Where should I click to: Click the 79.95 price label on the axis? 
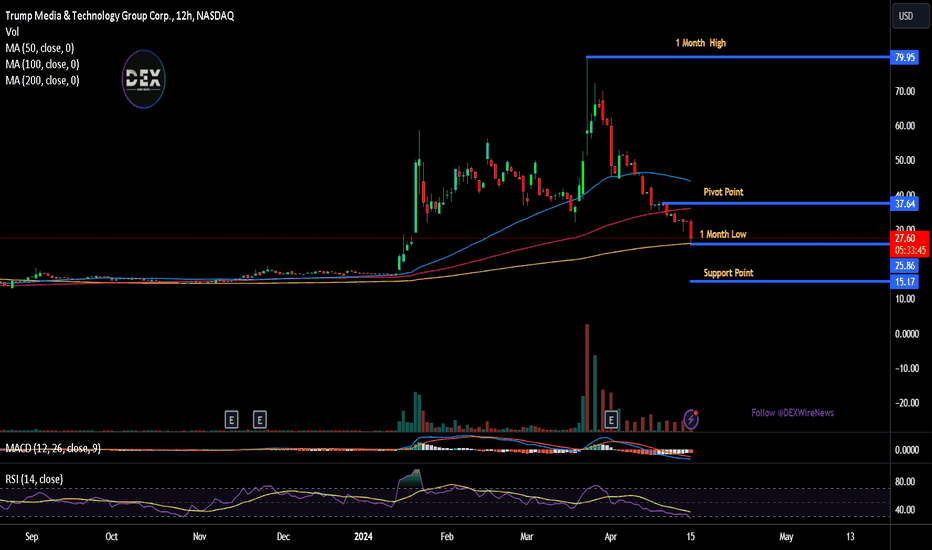905,58
